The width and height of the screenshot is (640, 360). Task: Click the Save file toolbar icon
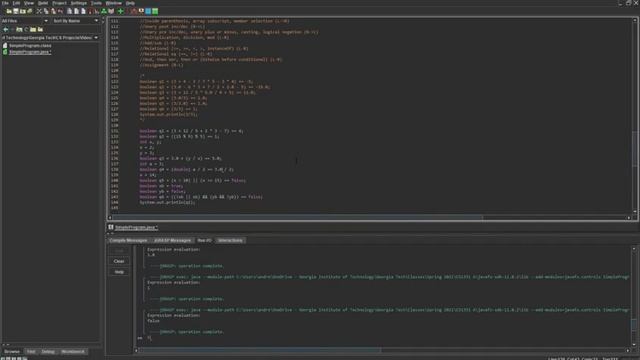pyautogui.click(x=16, y=11)
